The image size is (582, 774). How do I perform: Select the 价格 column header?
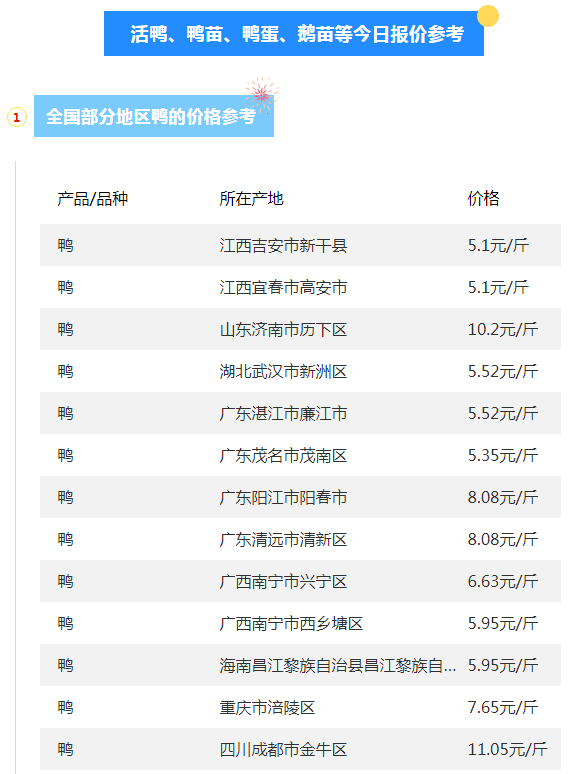(483, 199)
